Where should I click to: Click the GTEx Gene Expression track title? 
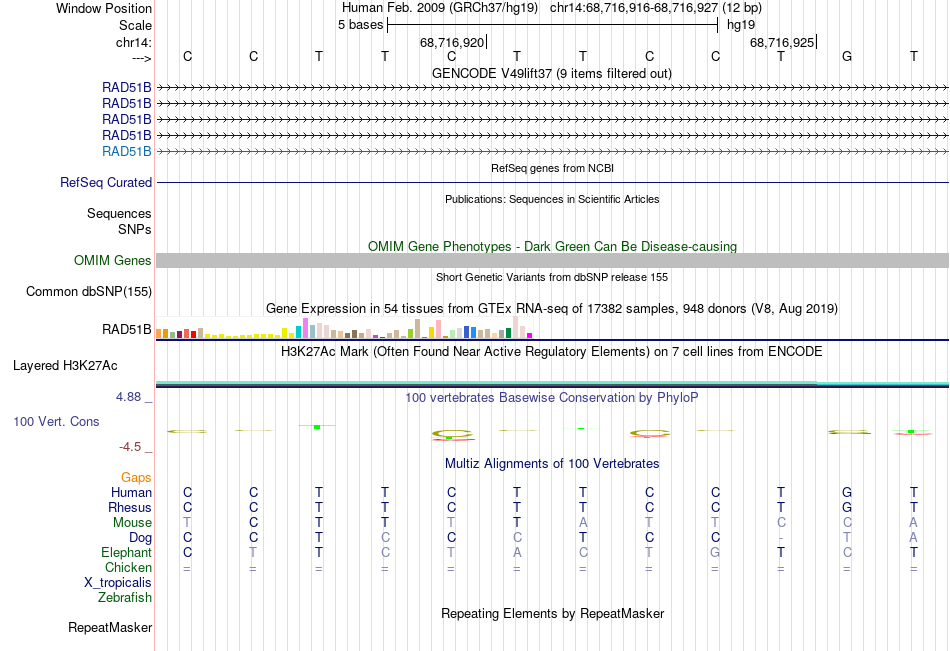click(x=552, y=309)
